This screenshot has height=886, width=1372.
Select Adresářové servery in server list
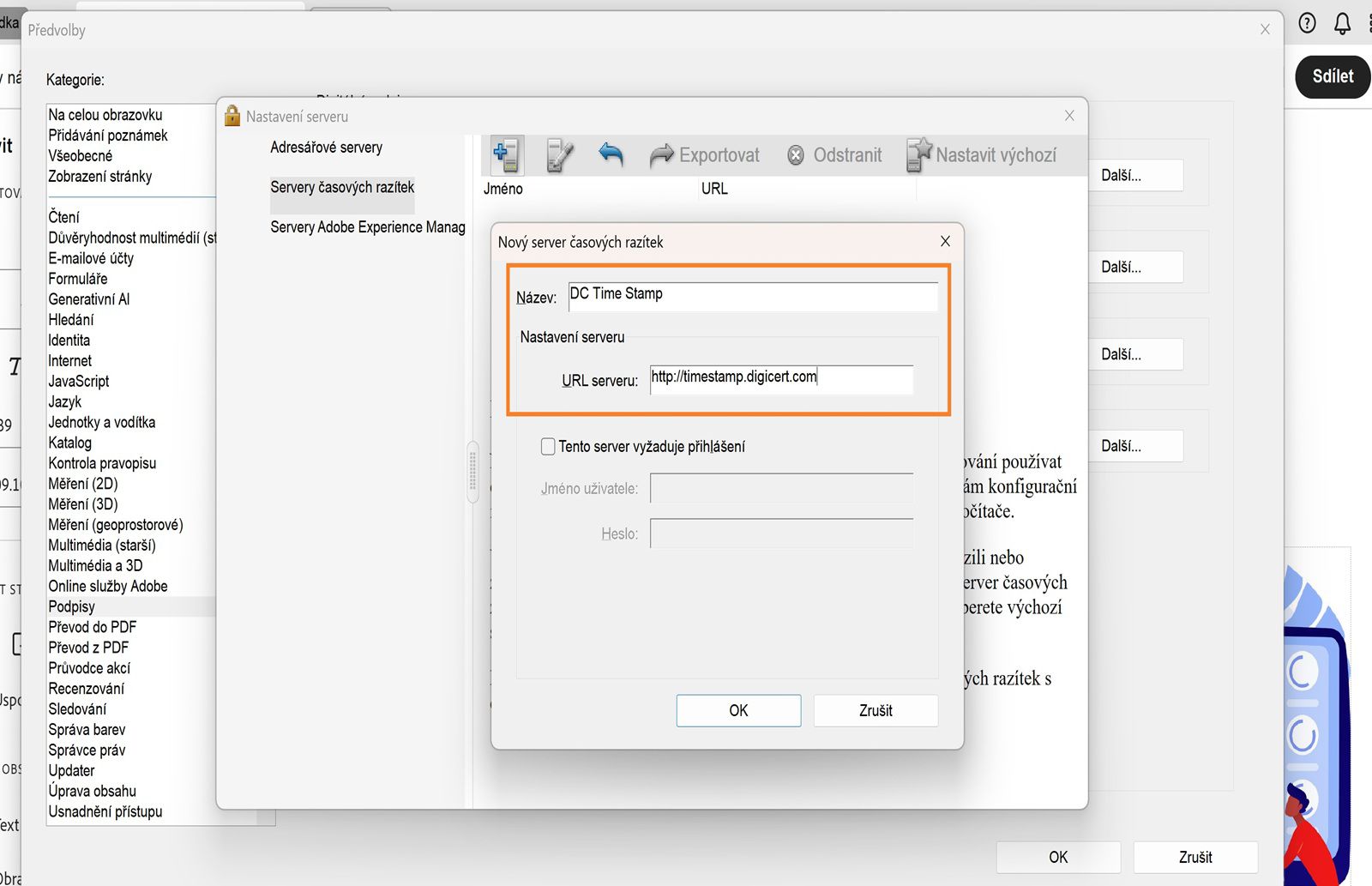point(327,148)
